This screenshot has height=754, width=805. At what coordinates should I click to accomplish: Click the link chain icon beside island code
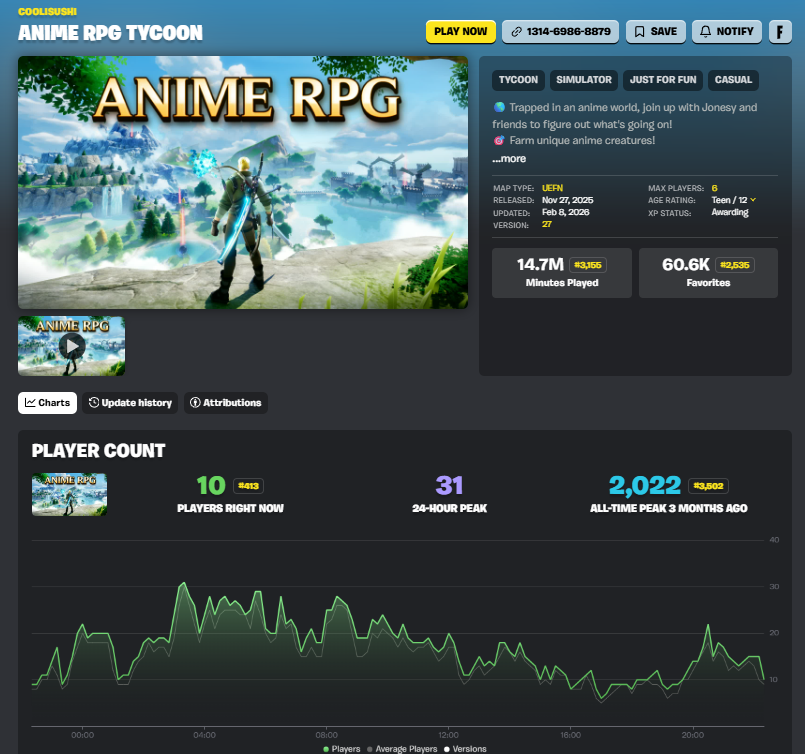pyautogui.click(x=516, y=32)
